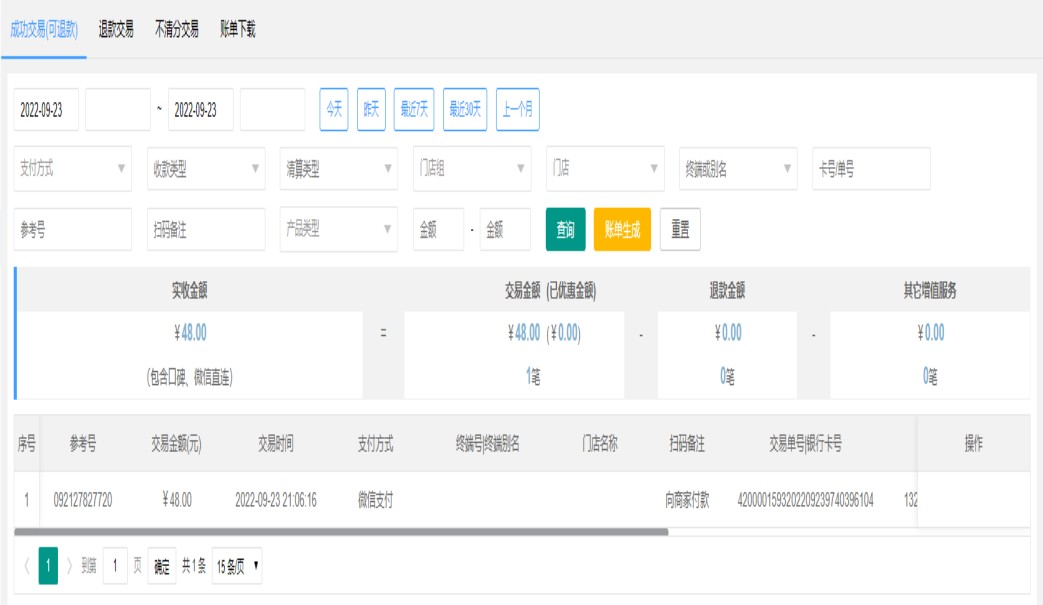Viewport: 1043px width, 605px height.
Task: Expand the 清算类型 dropdown
Action: (338, 169)
